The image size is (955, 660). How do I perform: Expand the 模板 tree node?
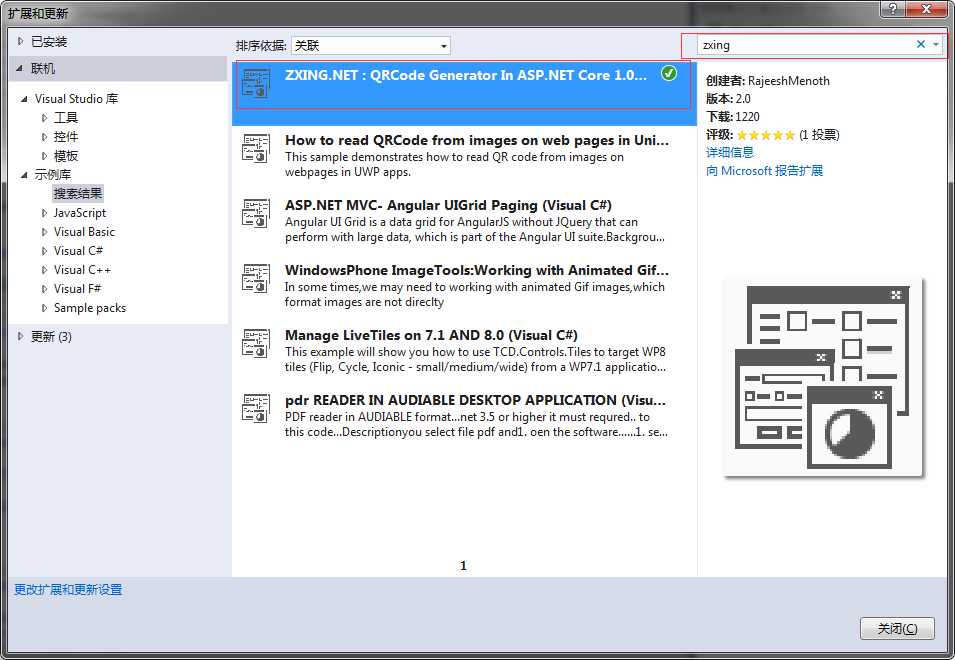click(44, 156)
